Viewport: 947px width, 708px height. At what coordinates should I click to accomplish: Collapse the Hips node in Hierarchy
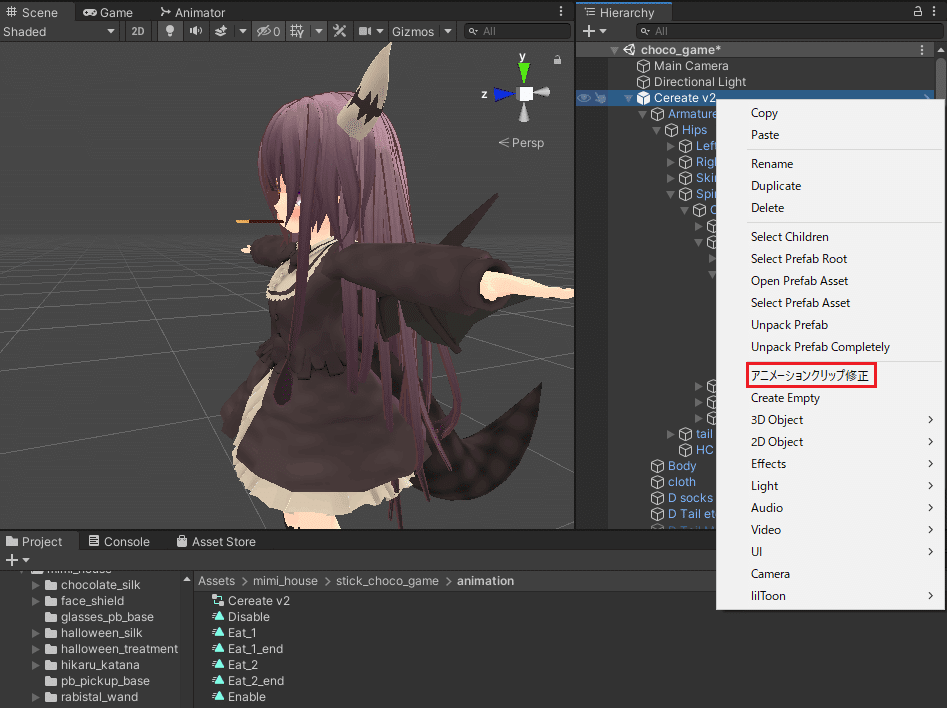coord(656,130)
